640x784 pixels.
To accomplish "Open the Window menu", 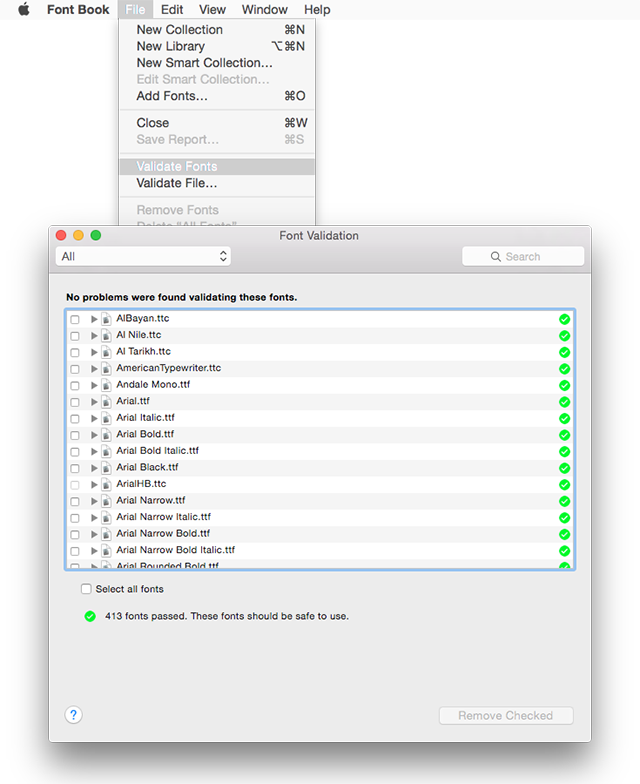I will point(265,10).
